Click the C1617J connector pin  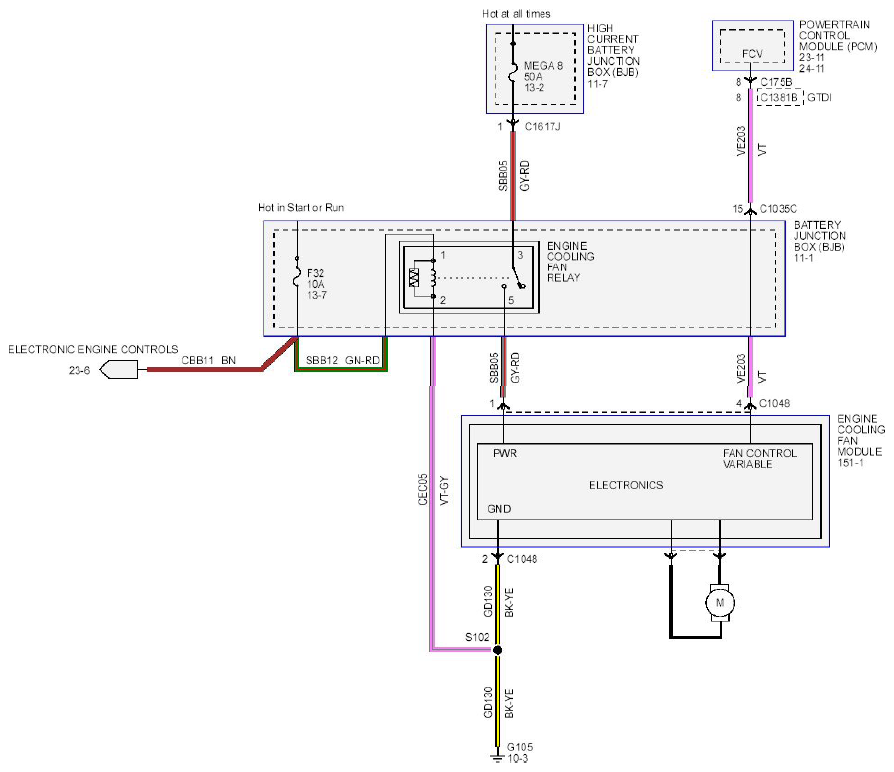513,125
